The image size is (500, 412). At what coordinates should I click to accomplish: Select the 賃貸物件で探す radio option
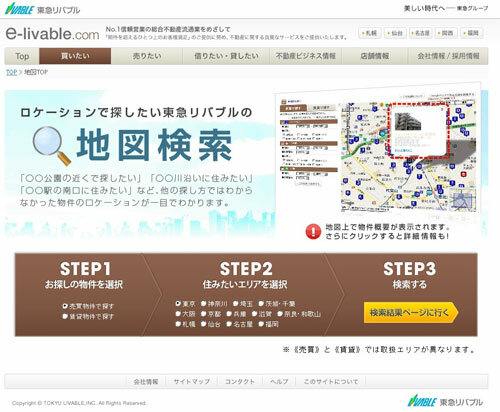coord(65,316)
